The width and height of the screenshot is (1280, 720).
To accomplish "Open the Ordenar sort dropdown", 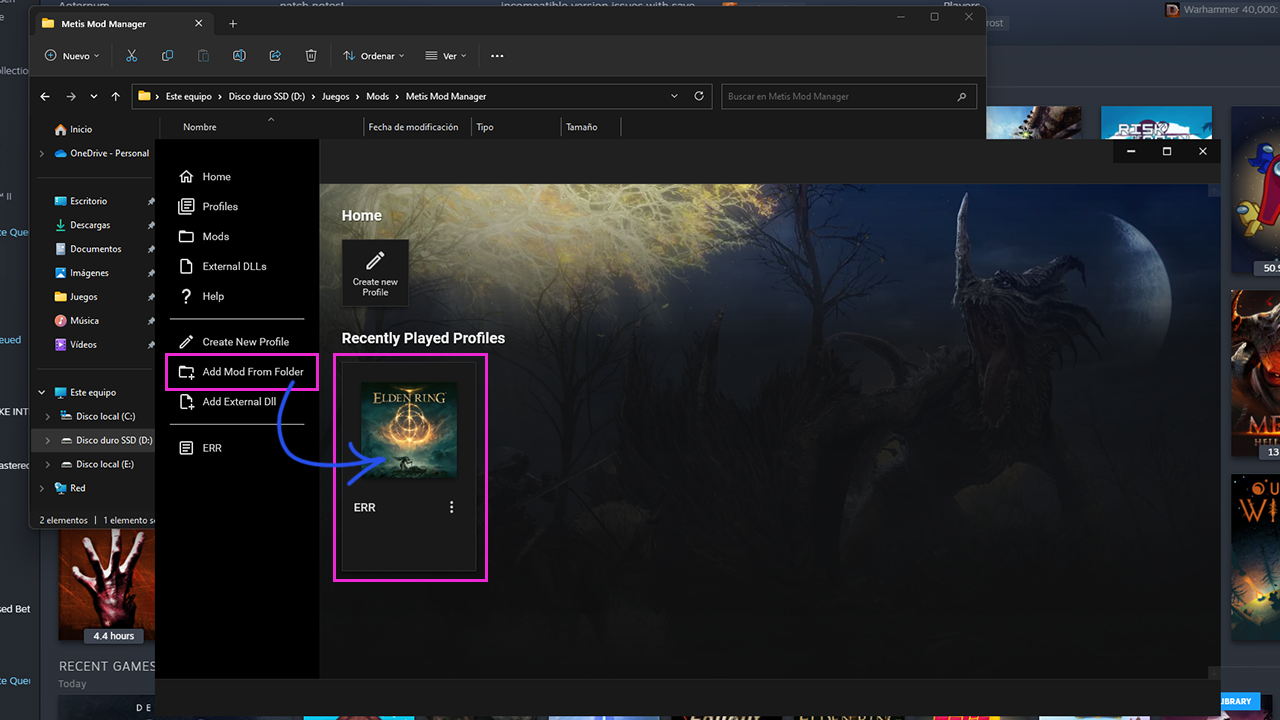I will pyautogui.click(x=373, y=56).
